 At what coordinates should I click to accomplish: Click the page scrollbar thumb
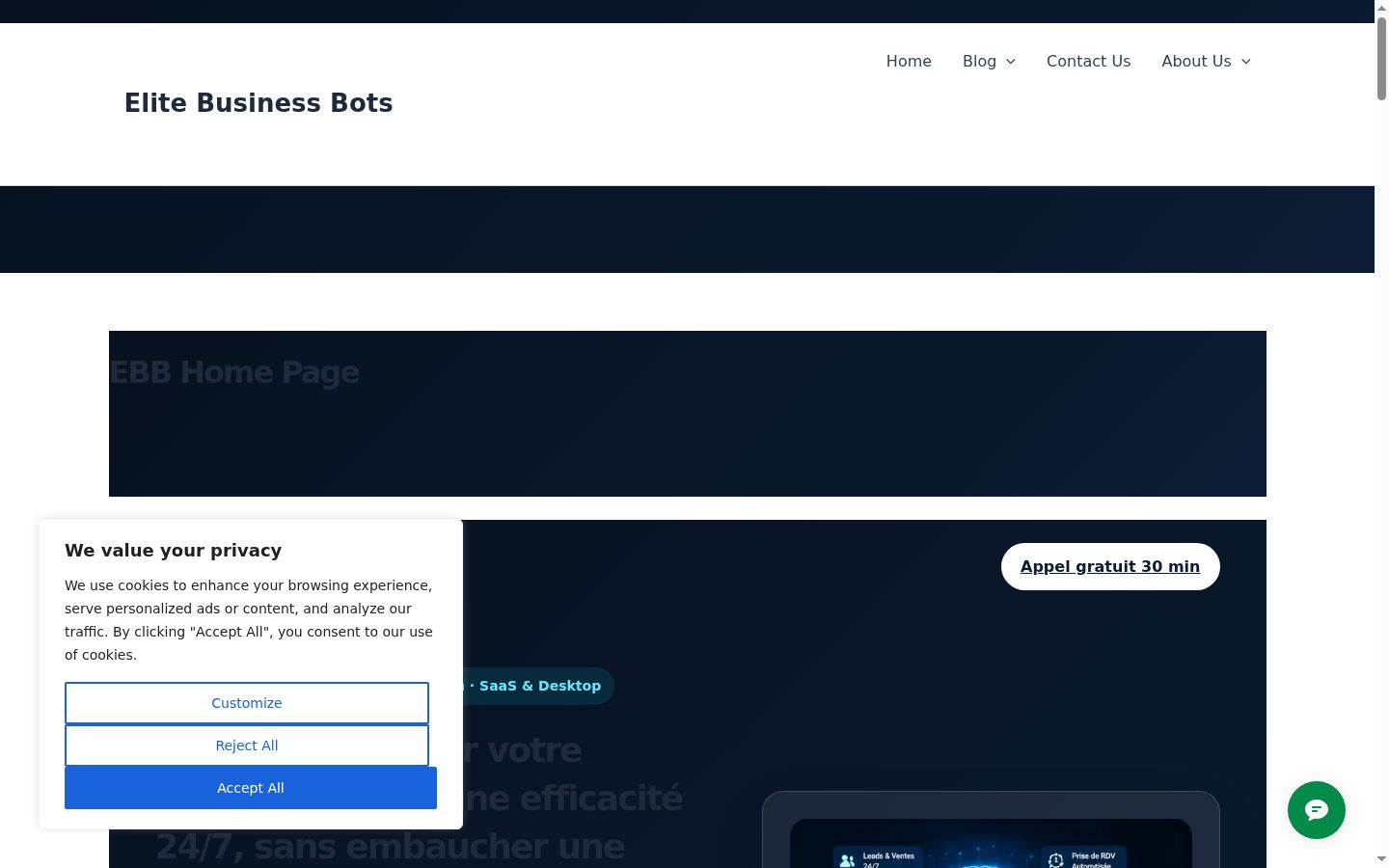click(x=1381, y=58)
